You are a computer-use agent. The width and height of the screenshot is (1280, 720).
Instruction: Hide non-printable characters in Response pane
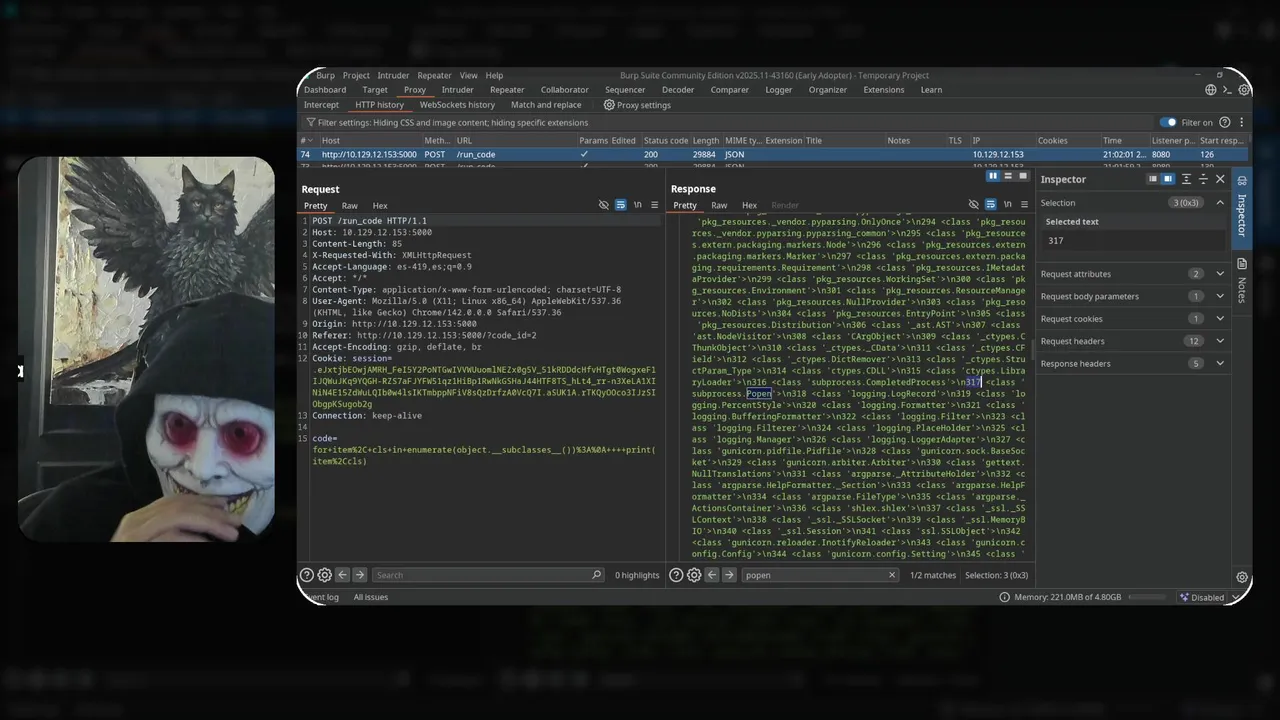973,205
